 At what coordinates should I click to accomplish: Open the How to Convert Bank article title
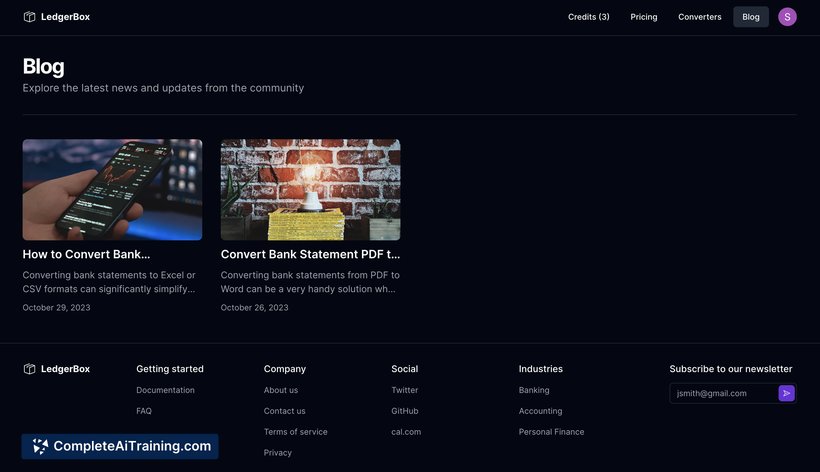(86, 255)
